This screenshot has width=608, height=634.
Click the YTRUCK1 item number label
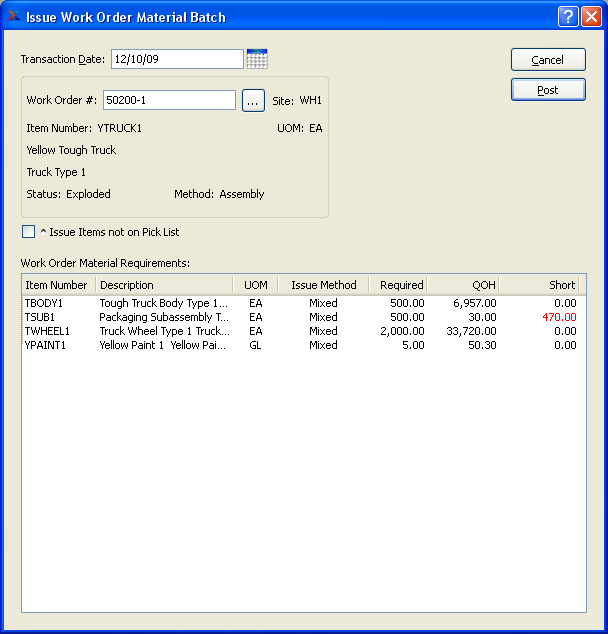click(120, 128)
